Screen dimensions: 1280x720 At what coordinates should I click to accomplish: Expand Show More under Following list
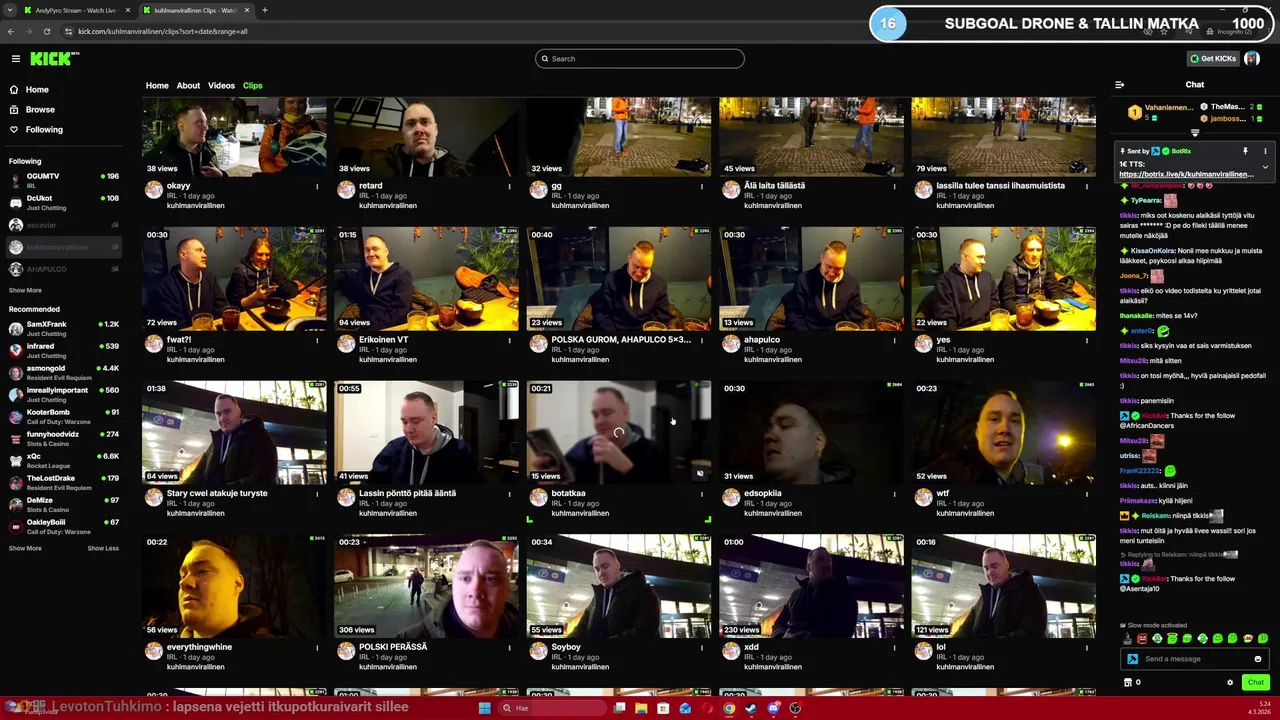tap(25, 290)
